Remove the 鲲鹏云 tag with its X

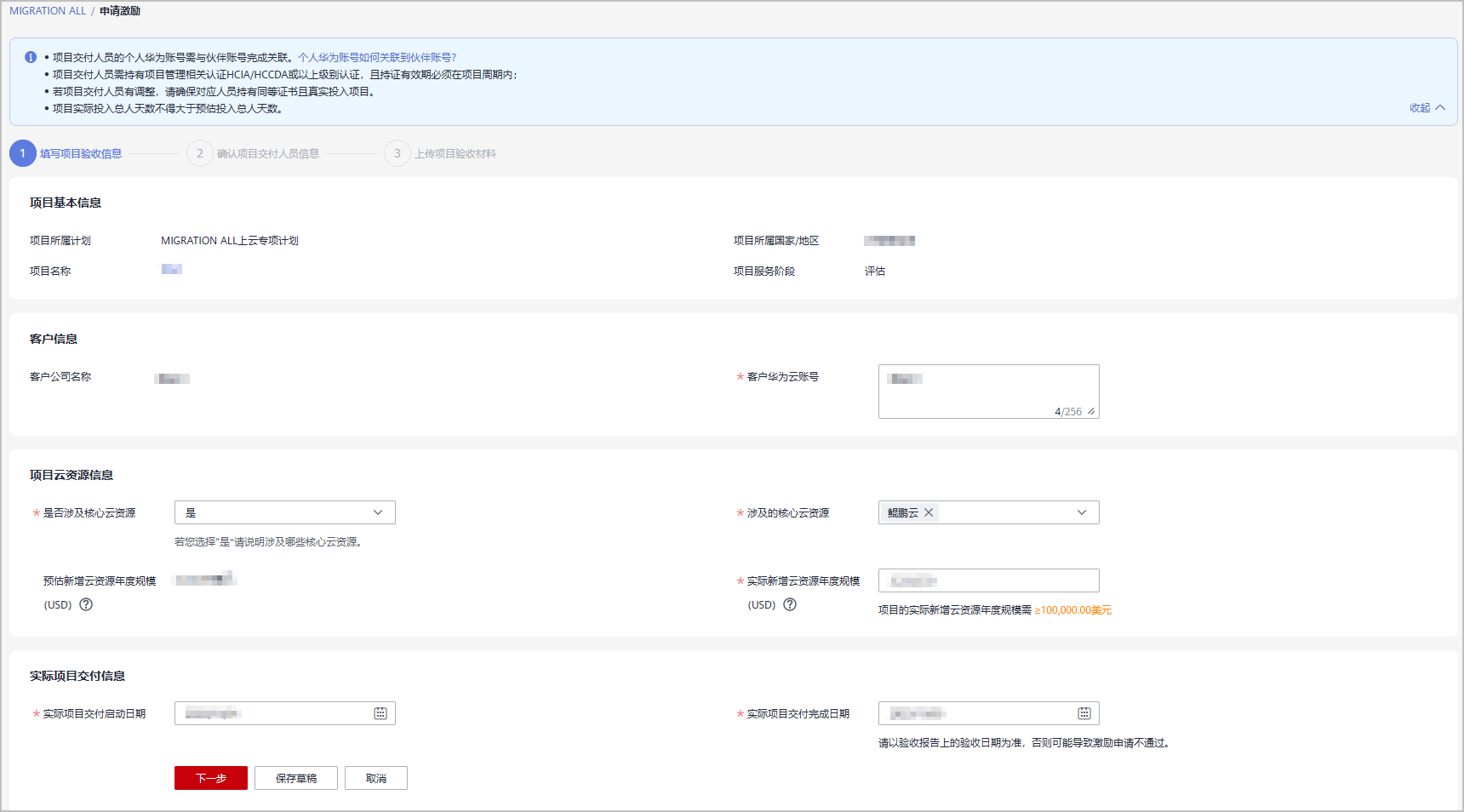point(929,512)
